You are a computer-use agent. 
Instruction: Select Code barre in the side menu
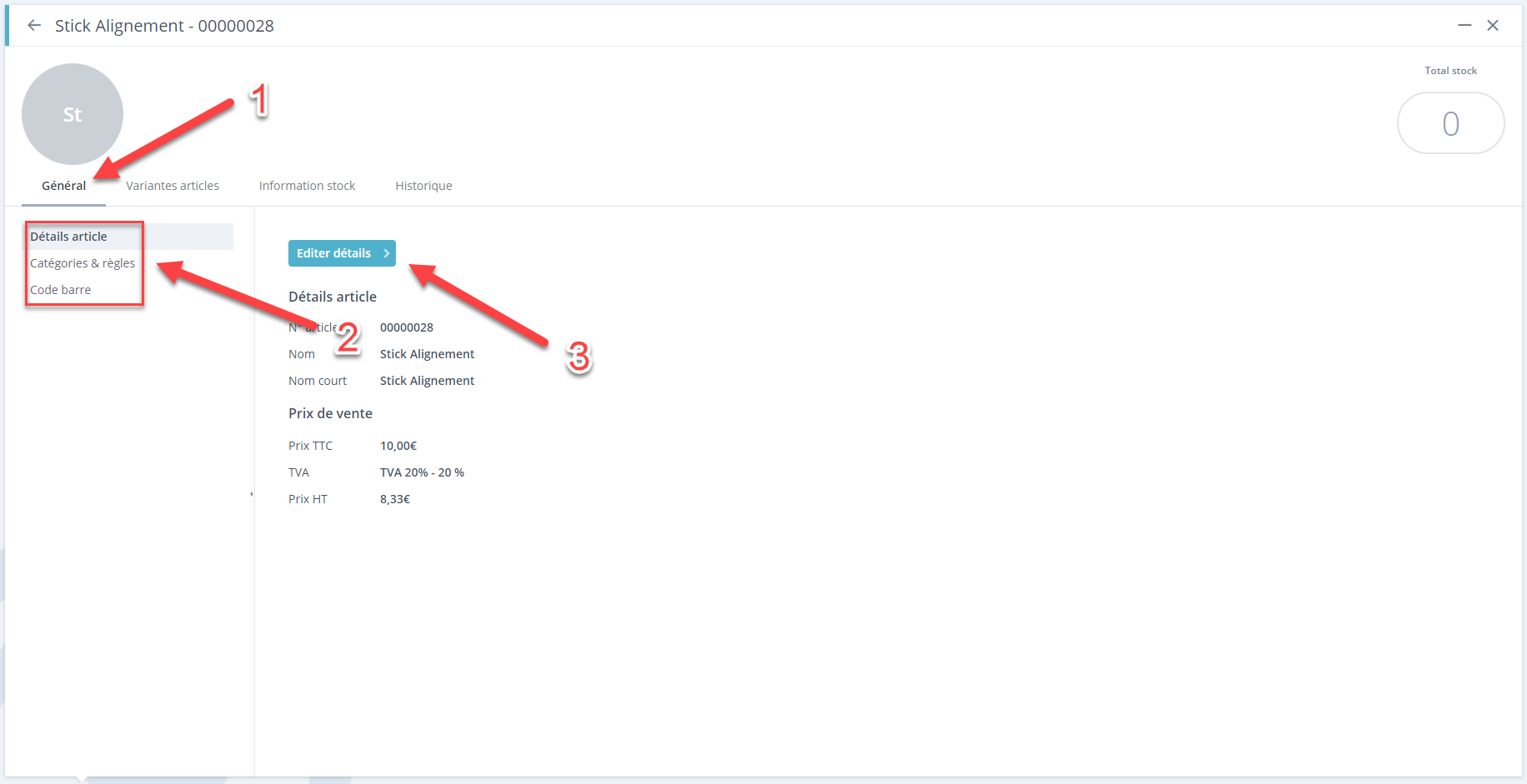click(61, 290)
